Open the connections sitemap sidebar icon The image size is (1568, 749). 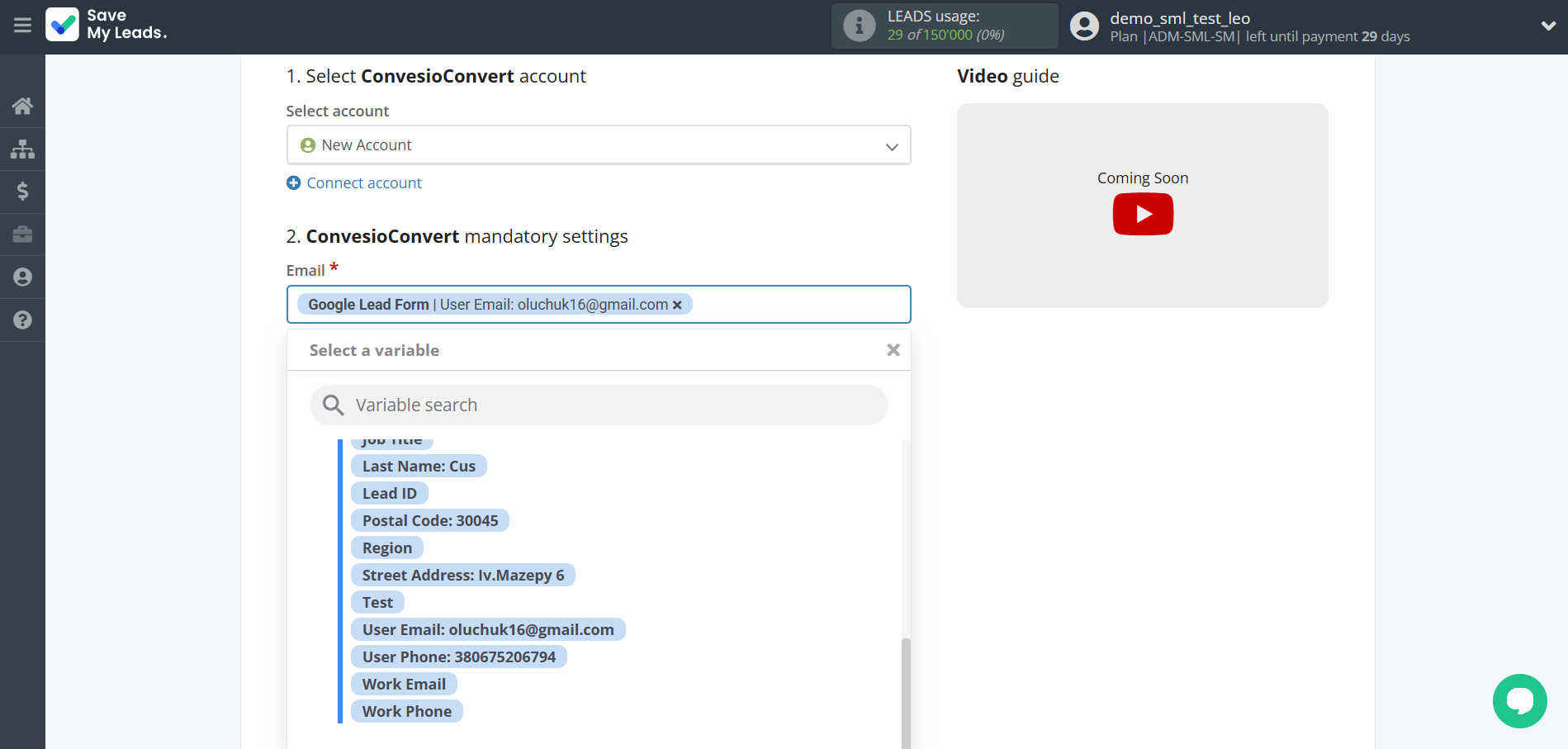pos(22,149)
